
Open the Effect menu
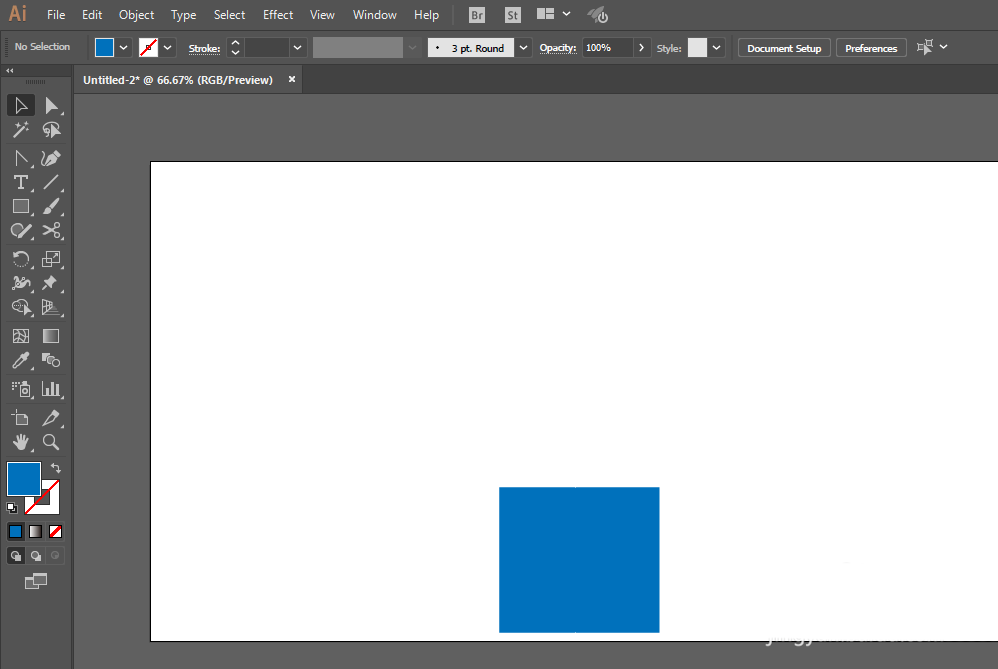[x=278, y=15]
